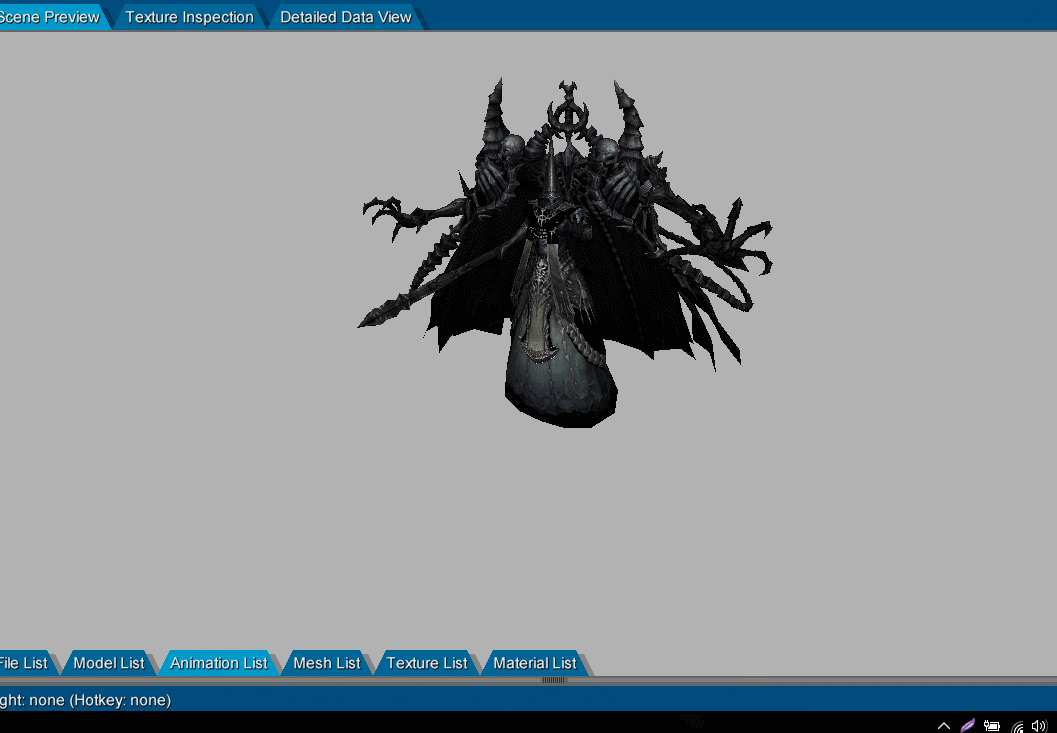Viewport: 1057px width, 733px height.
Task: Show hidden system tray icons chevron
Action: (x=944, y=726)
